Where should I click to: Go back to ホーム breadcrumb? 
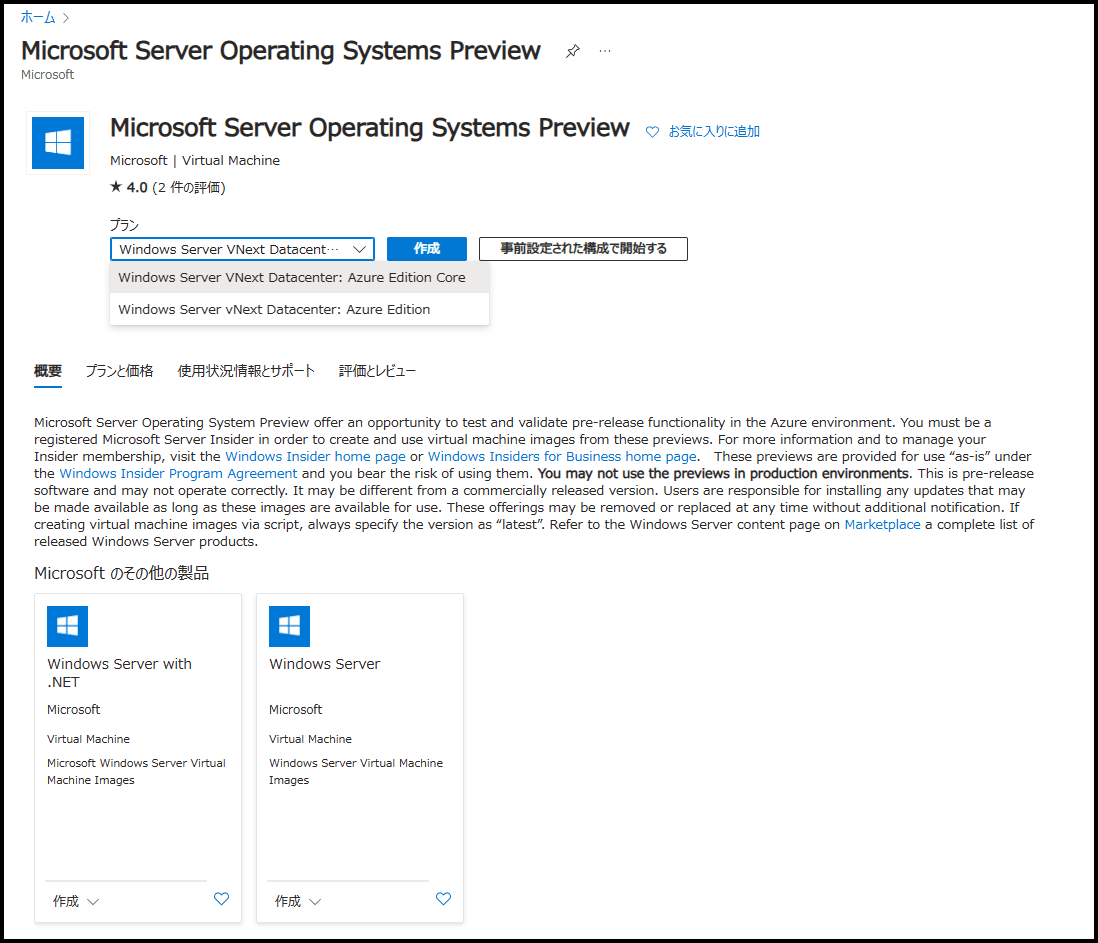38,18
